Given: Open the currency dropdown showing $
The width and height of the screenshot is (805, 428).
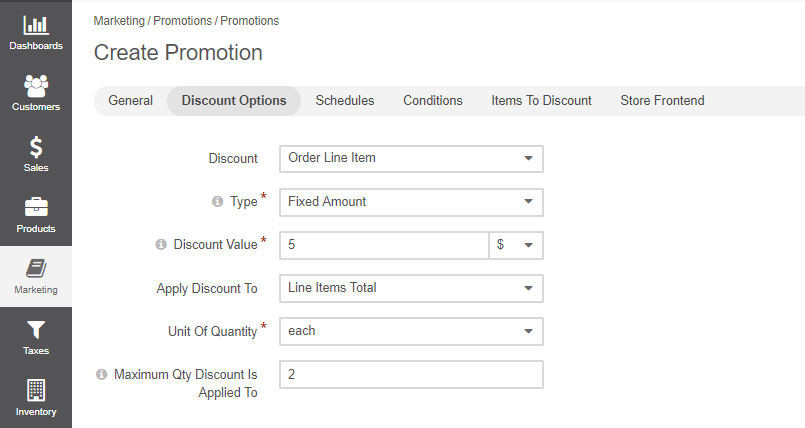Looking at the screenshot, I should 515,245.
